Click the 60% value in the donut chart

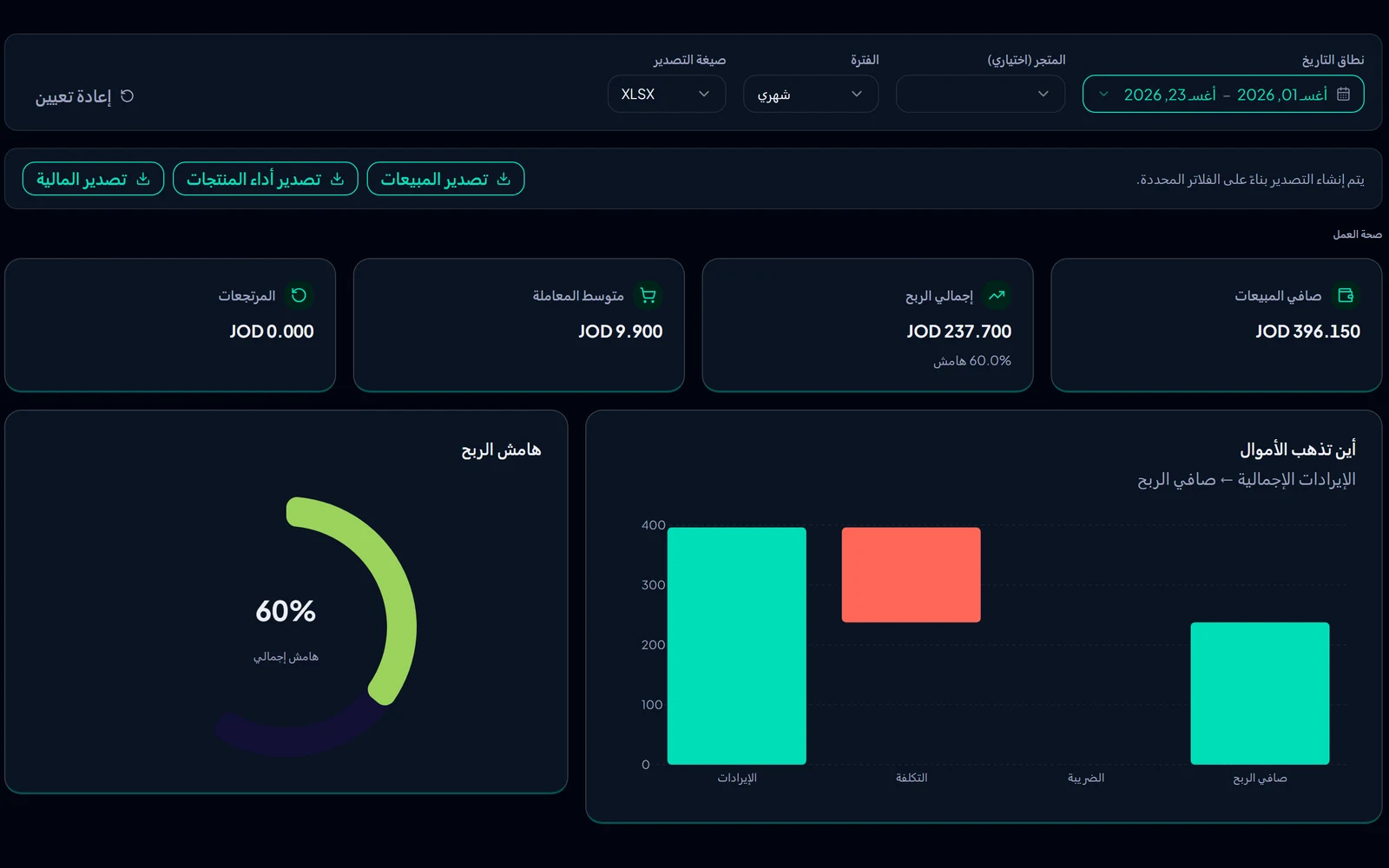click(286, 611)
